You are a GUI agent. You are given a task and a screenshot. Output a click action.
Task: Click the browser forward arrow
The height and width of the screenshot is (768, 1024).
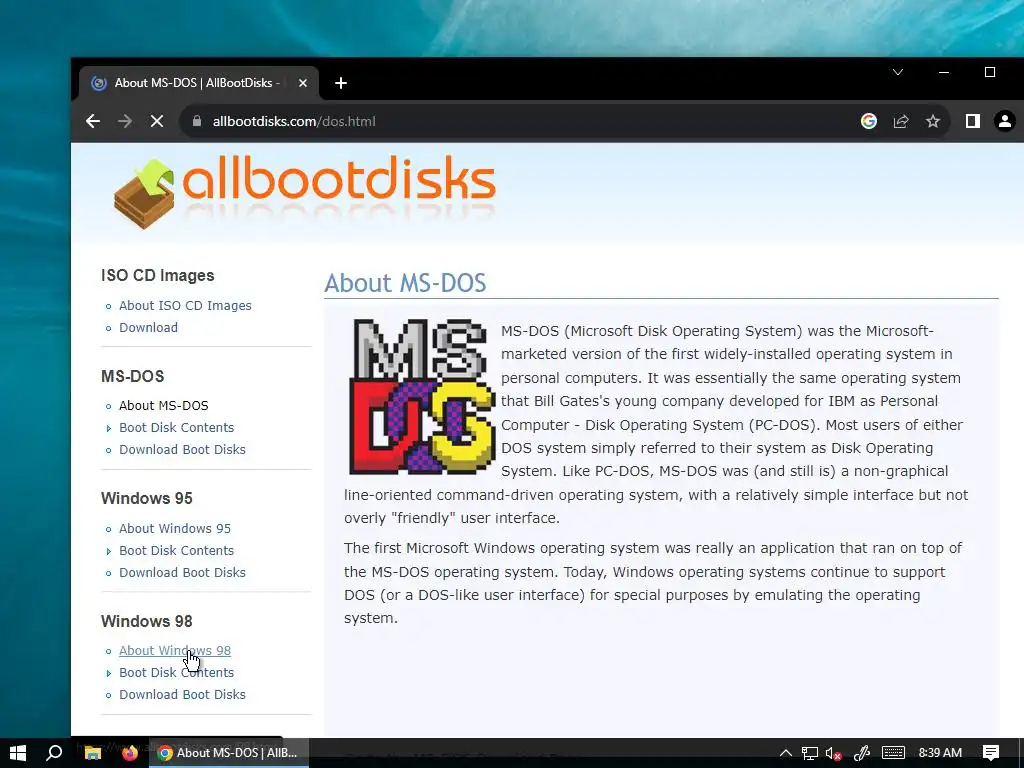tap(125, 121)
